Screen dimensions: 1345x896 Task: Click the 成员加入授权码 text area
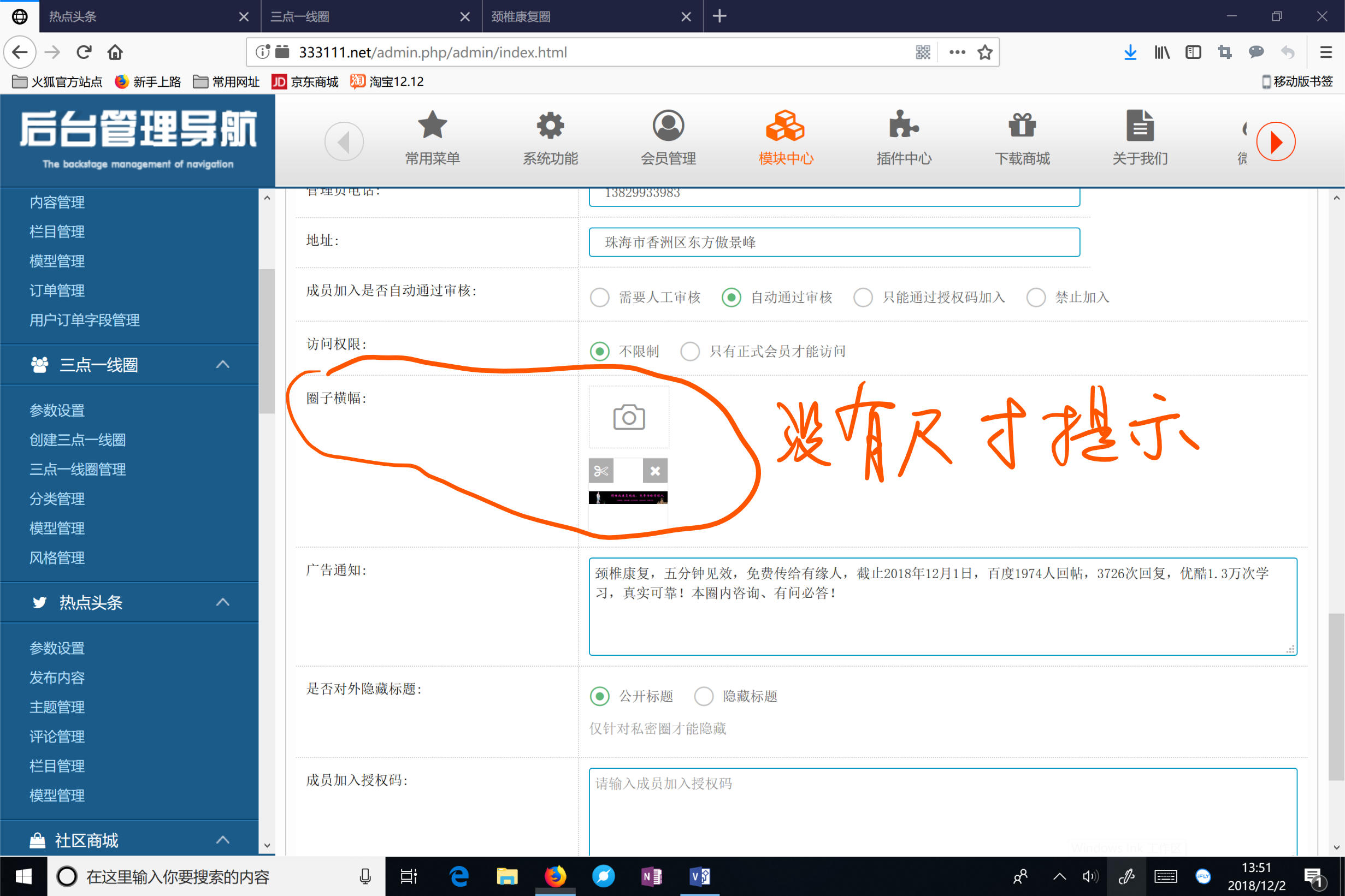(x=942, y=811)
